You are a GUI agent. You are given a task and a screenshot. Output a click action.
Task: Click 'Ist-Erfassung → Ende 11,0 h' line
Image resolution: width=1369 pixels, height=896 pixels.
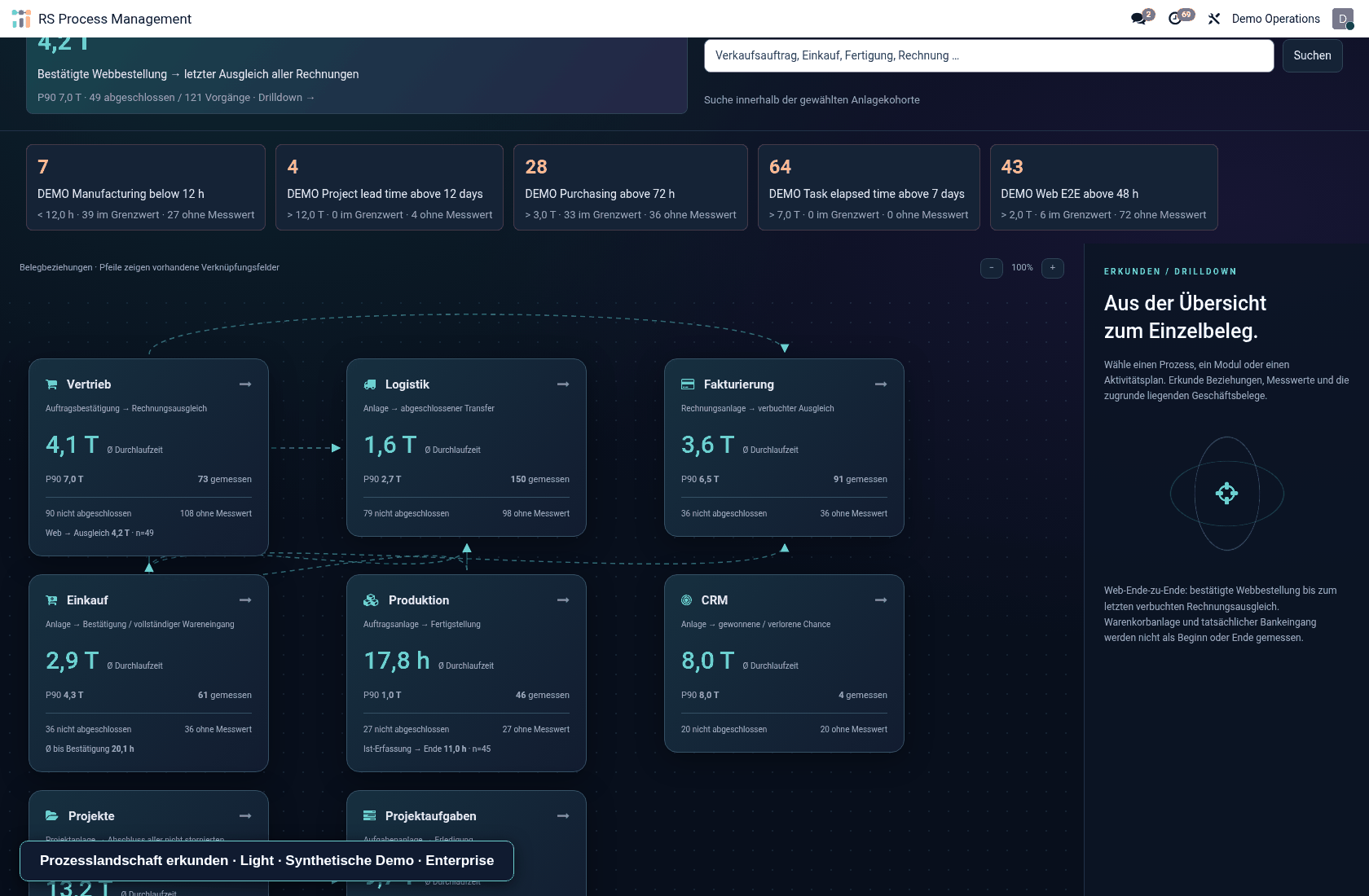coord(427,749)
